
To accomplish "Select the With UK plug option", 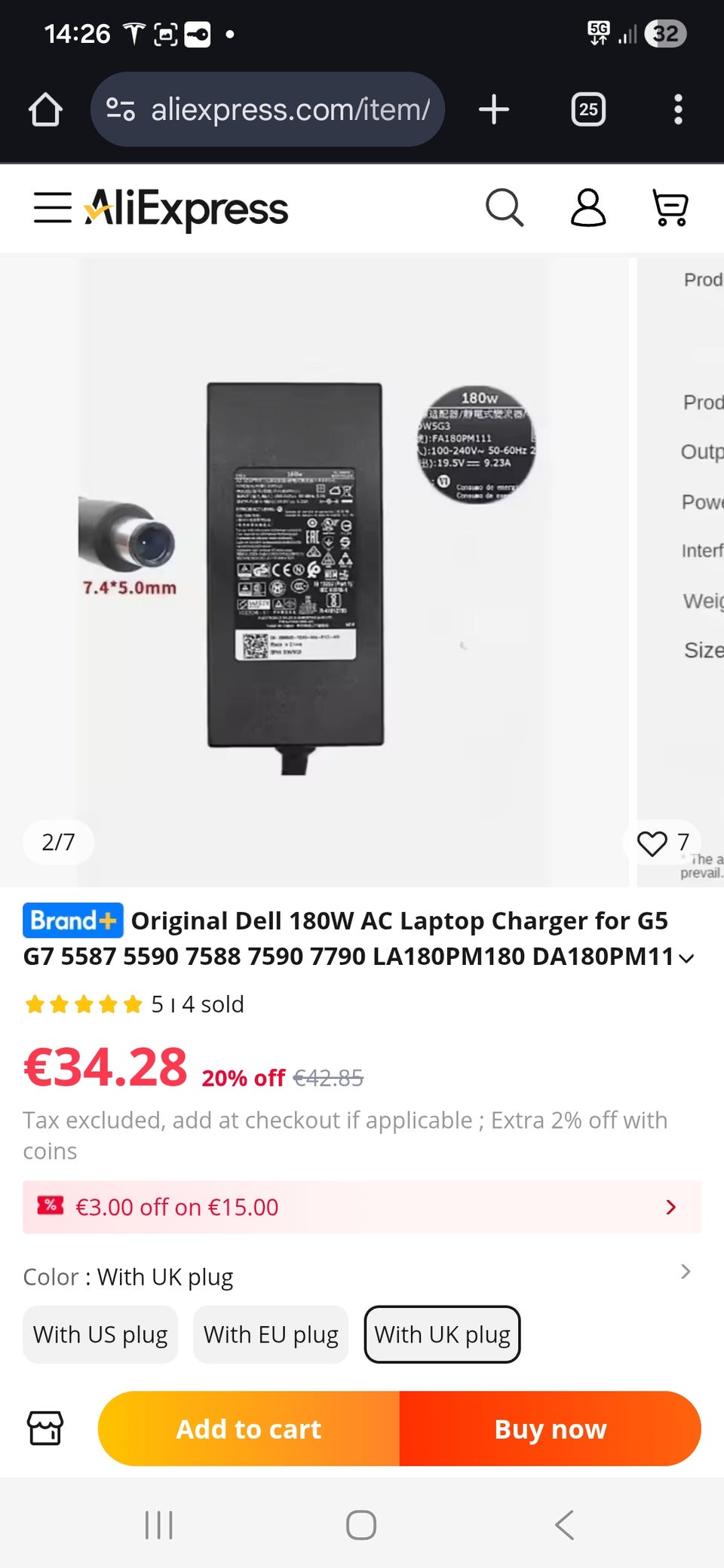I will click(x=443, y=1334).
